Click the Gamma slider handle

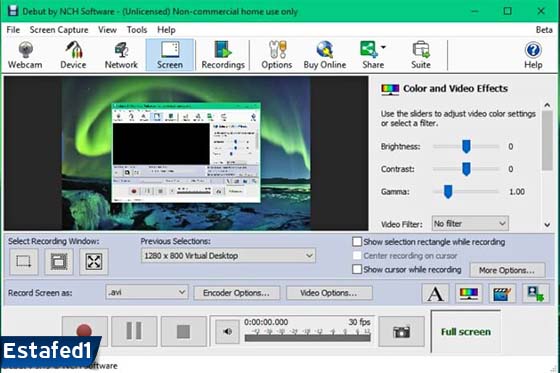pos(448,192)
